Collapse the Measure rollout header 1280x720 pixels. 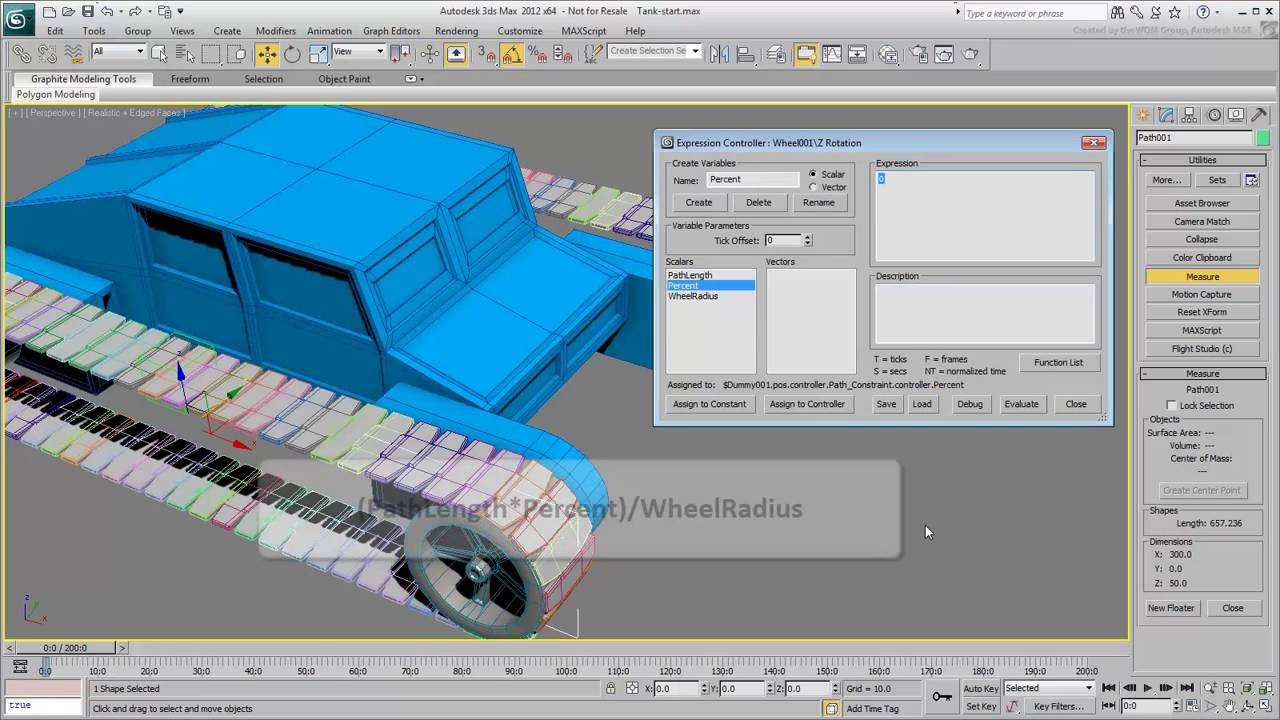coord(1202,373)
